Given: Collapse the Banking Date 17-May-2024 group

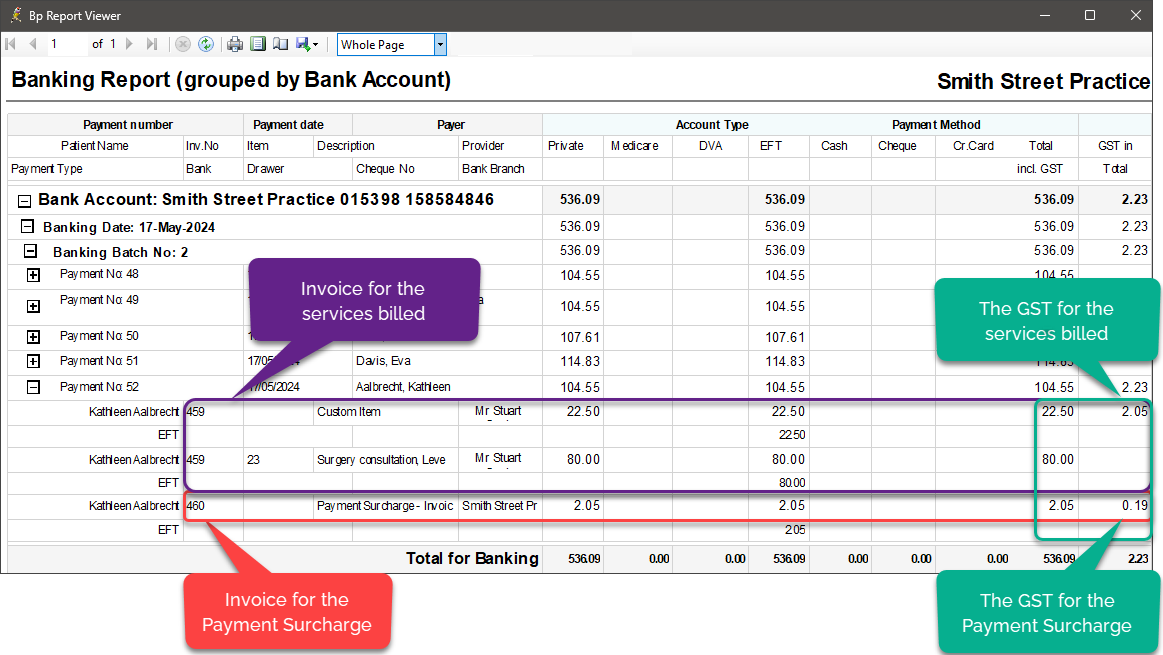Looking at the screenshot, I should tap(28, 227).
